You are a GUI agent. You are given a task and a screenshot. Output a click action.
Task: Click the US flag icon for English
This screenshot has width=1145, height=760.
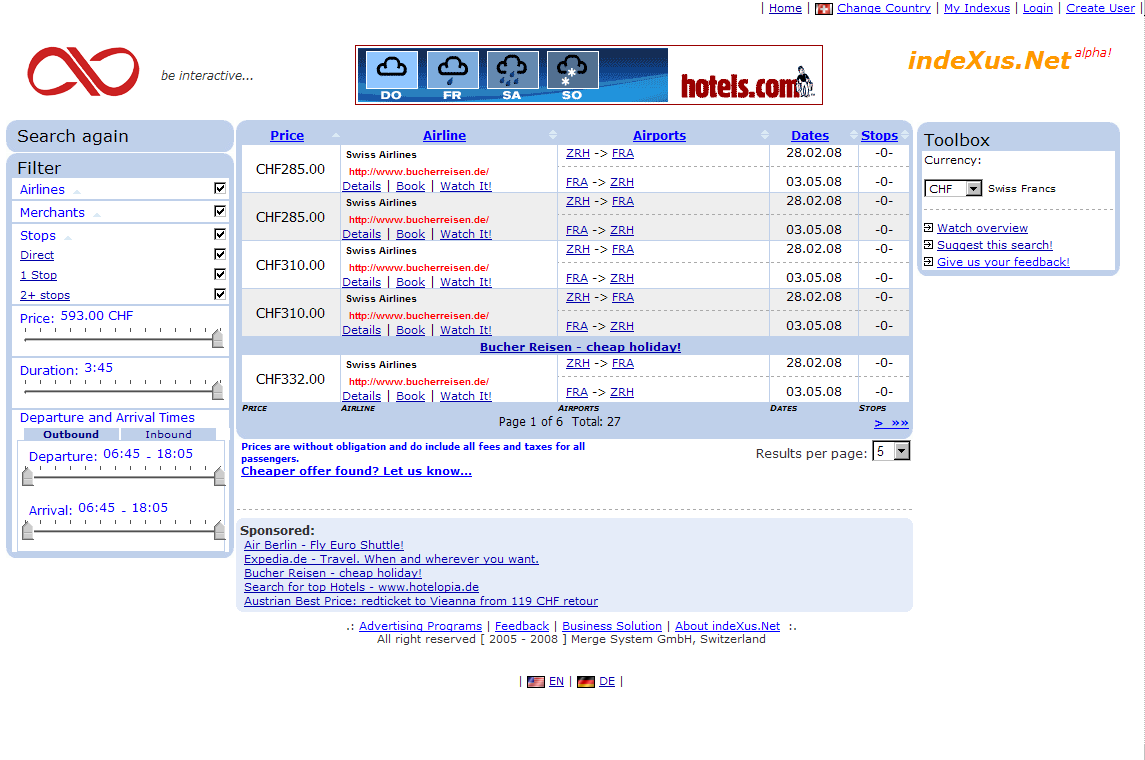point(536,682)
